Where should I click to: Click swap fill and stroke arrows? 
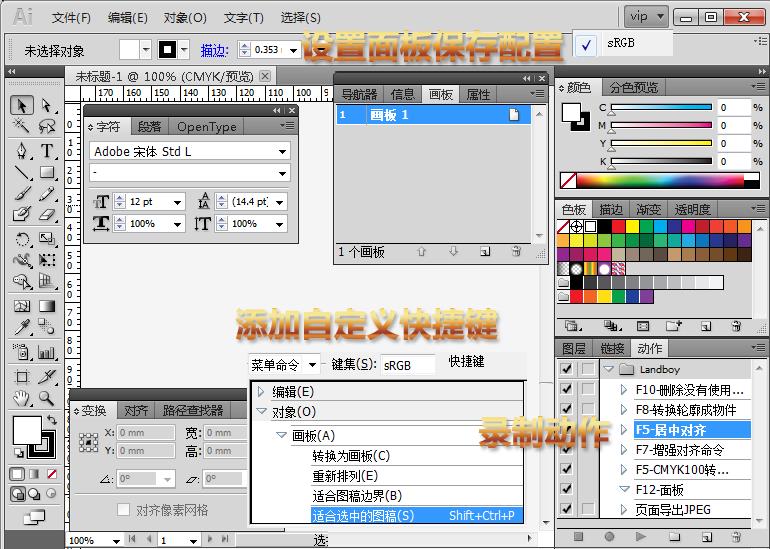[x=52, y=420]
